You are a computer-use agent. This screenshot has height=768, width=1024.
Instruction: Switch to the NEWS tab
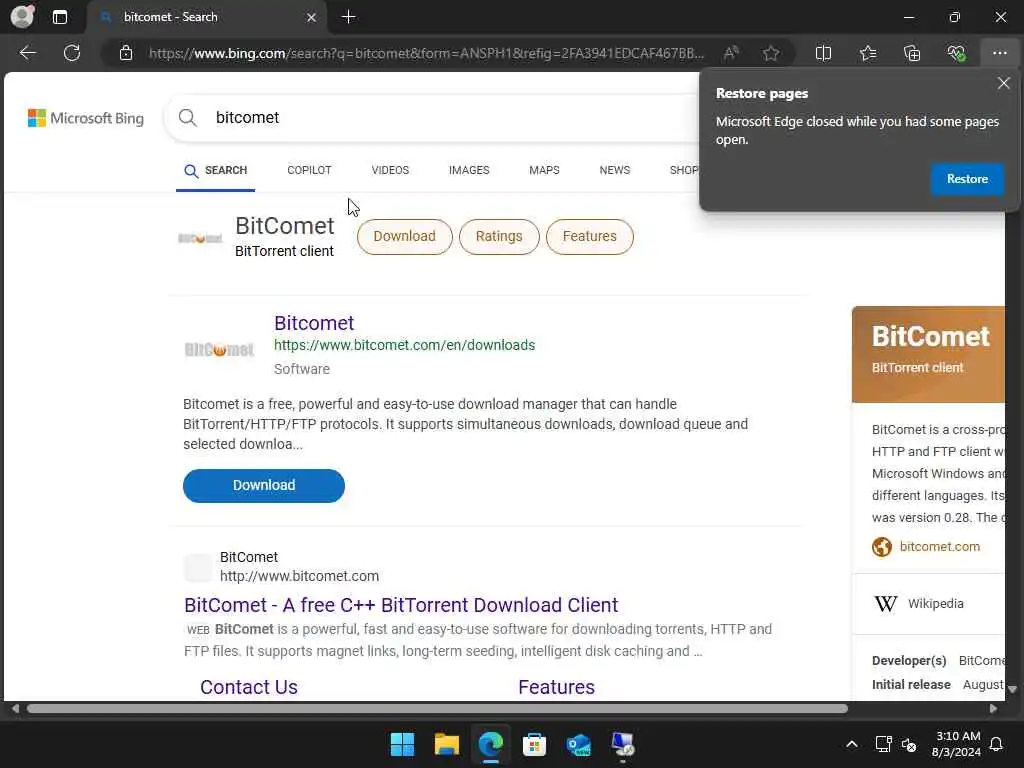point(615,170)
